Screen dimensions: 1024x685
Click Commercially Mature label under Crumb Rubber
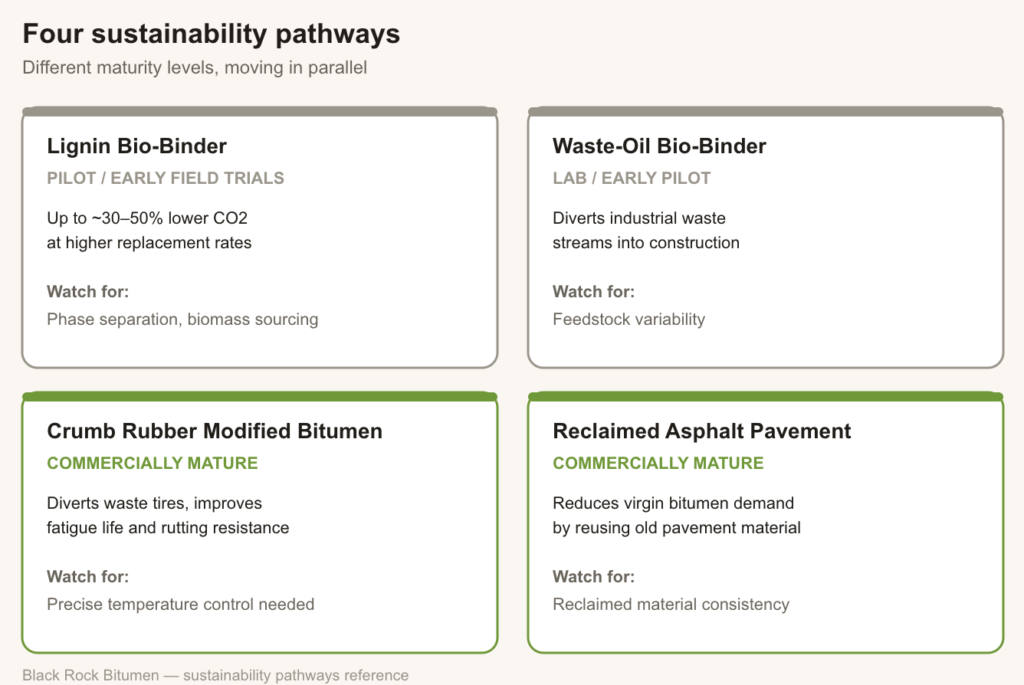coord(152,463)
